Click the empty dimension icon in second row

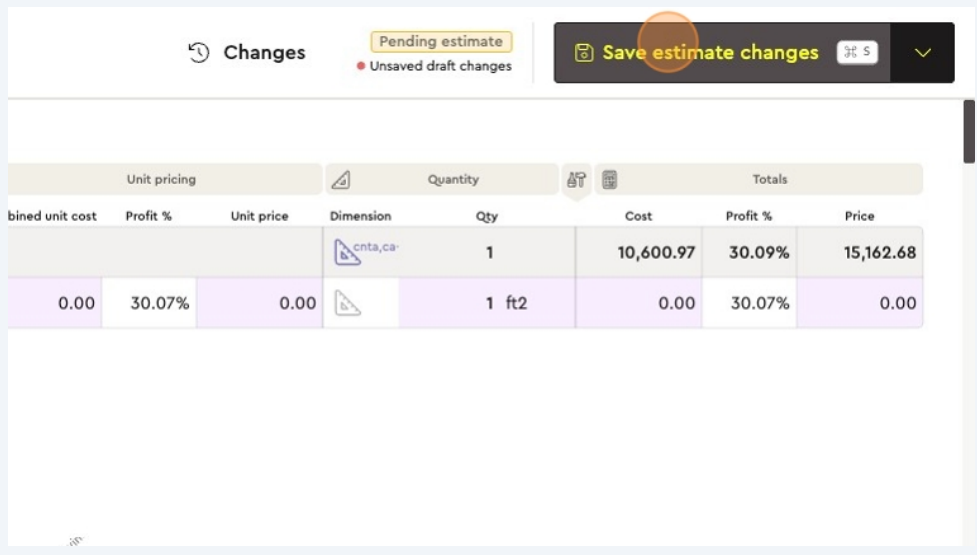pyautogui.click(x=348, y=303)
